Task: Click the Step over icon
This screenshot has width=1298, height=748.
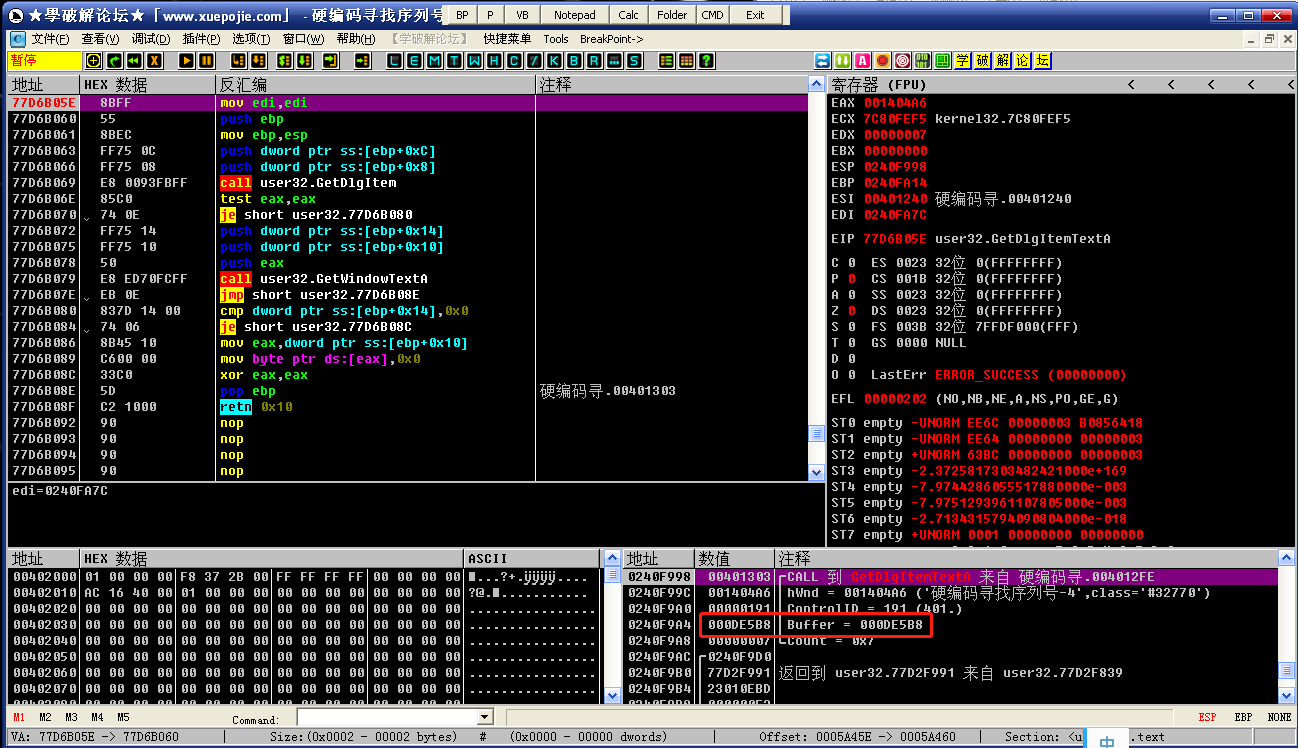Action: pyautogui.click(x=258, y=61)
